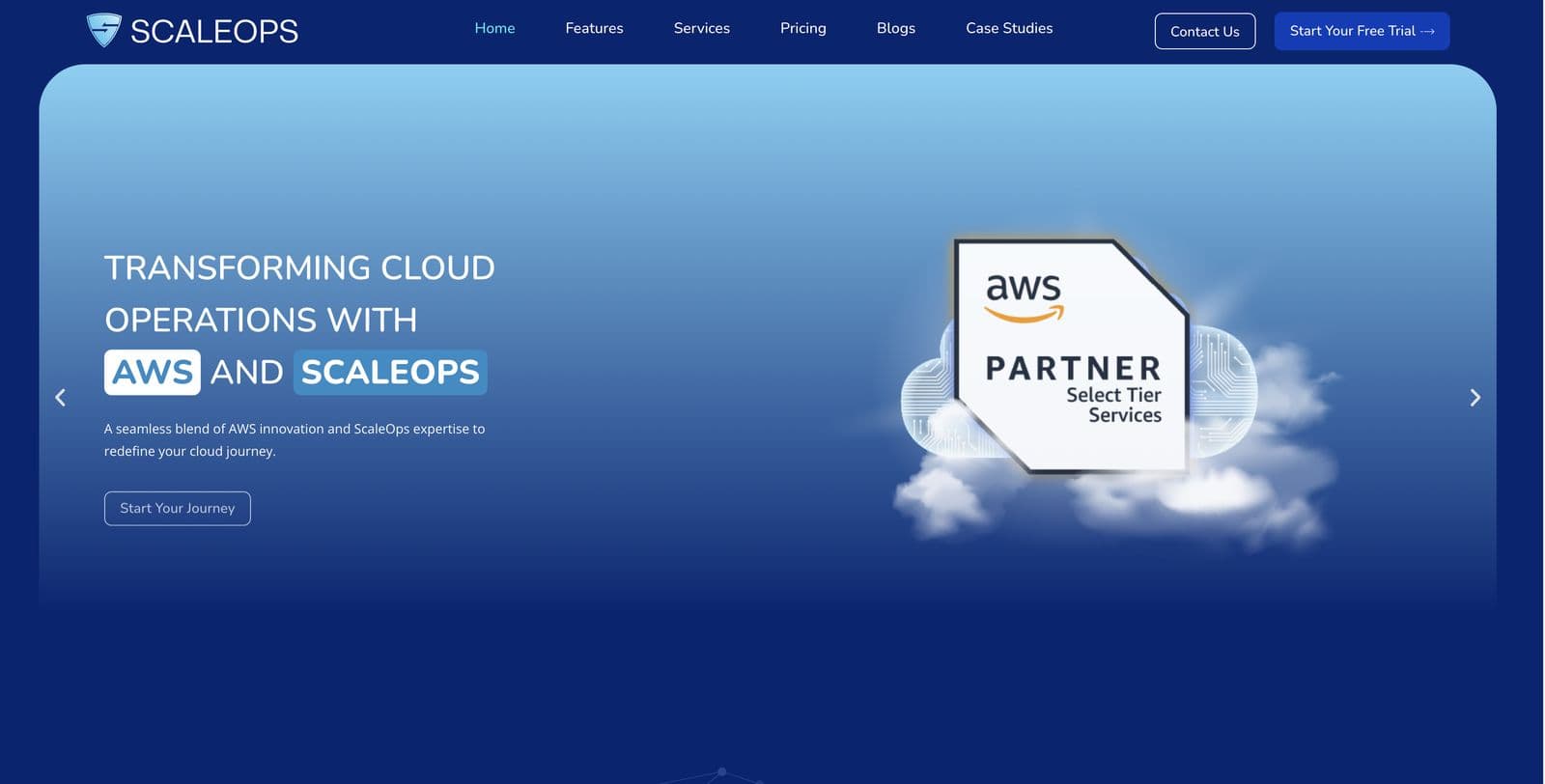The height and width of the screenshot is (784, 1545).
Task: Click Start Your Free Trial button
Action: tap(1362, 31)
